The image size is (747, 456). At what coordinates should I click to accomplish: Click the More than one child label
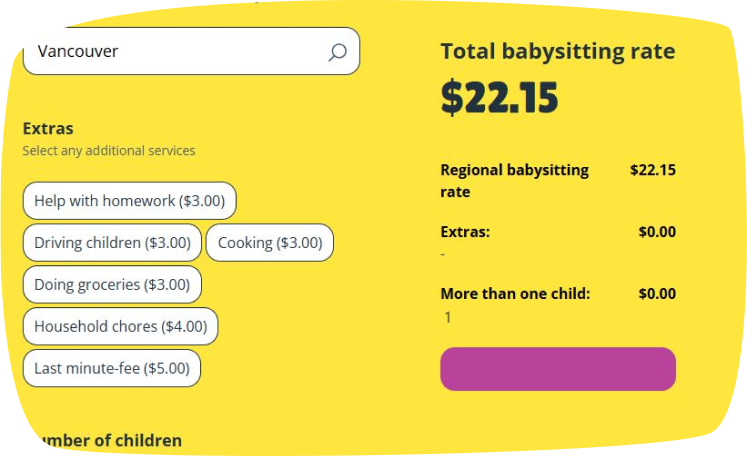point(515,294)
